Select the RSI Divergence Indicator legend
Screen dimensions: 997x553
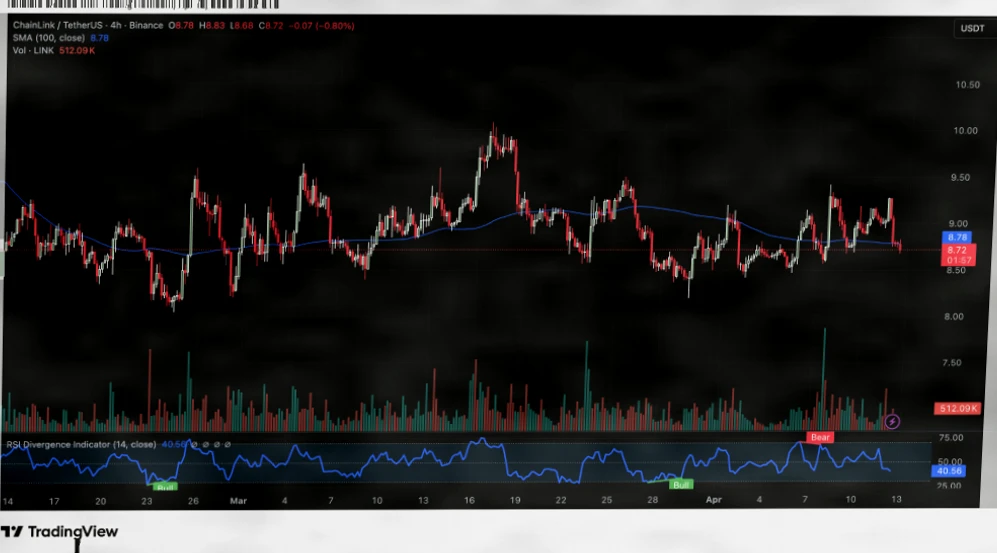click(78, 444)
